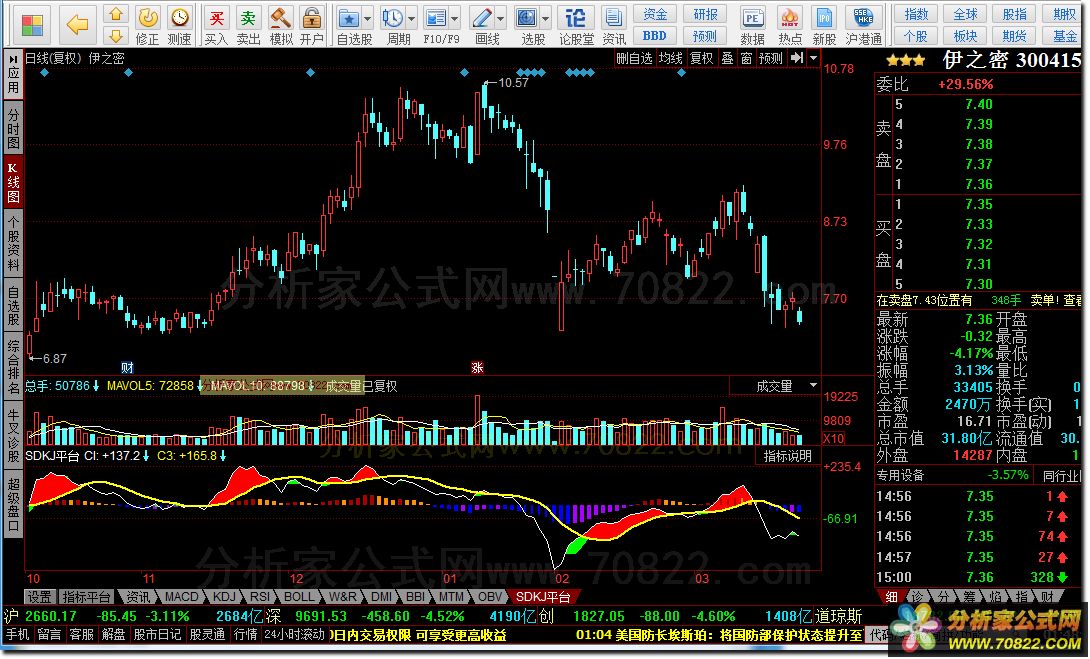This screenshot has height=659, width=1090.
Task: Expand the 画线 drawing dropdown arrow
Action: pyautogui.click(x=501, y=19)
